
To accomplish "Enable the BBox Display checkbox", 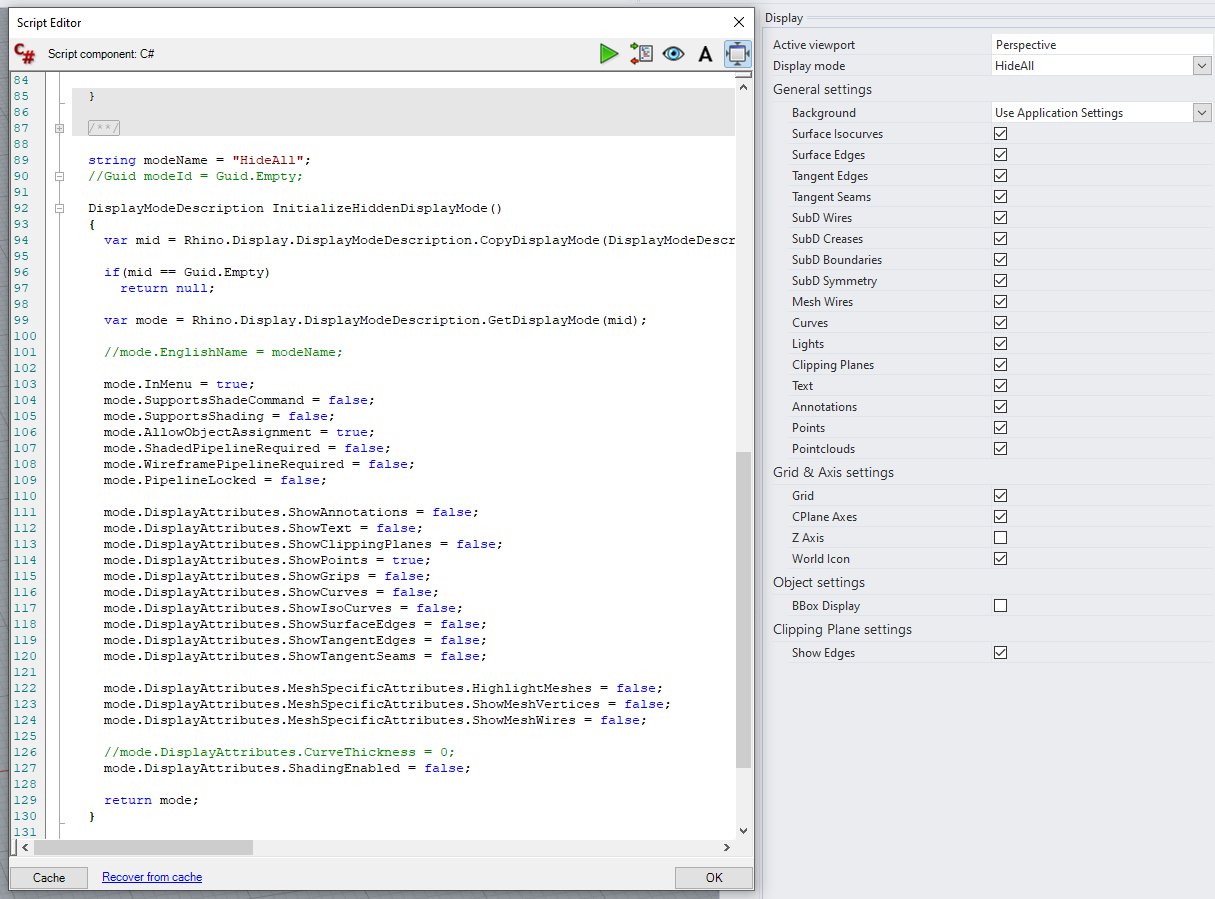I will tap(1000, 606).
